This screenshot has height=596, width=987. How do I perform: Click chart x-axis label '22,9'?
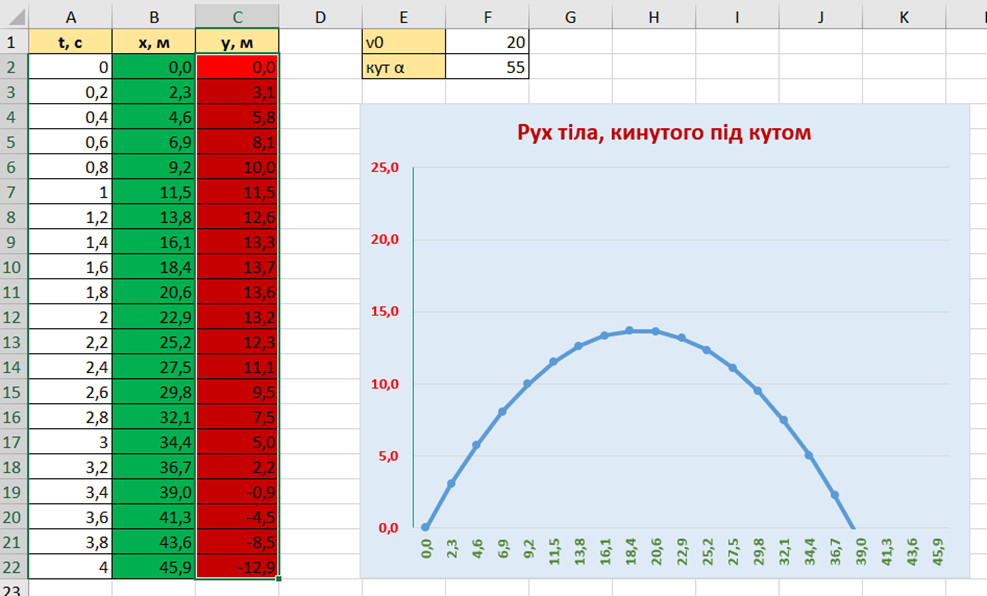(x=682, y=551)
